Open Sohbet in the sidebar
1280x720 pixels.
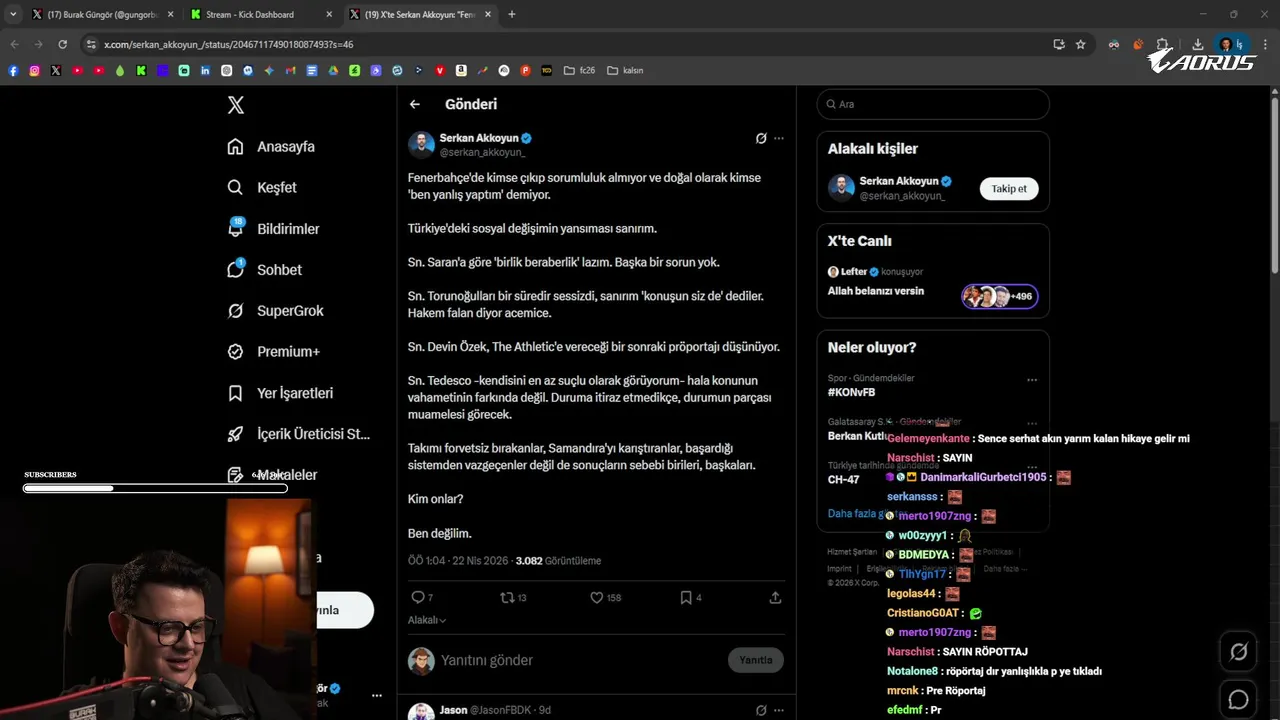[265, 270]
